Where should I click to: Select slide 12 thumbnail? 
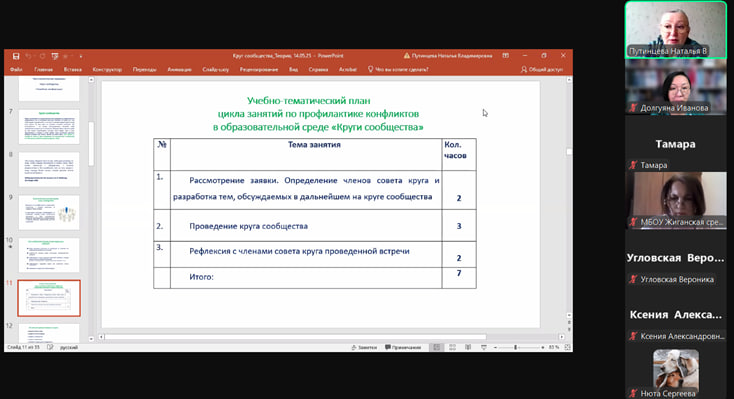coord(49,333)
